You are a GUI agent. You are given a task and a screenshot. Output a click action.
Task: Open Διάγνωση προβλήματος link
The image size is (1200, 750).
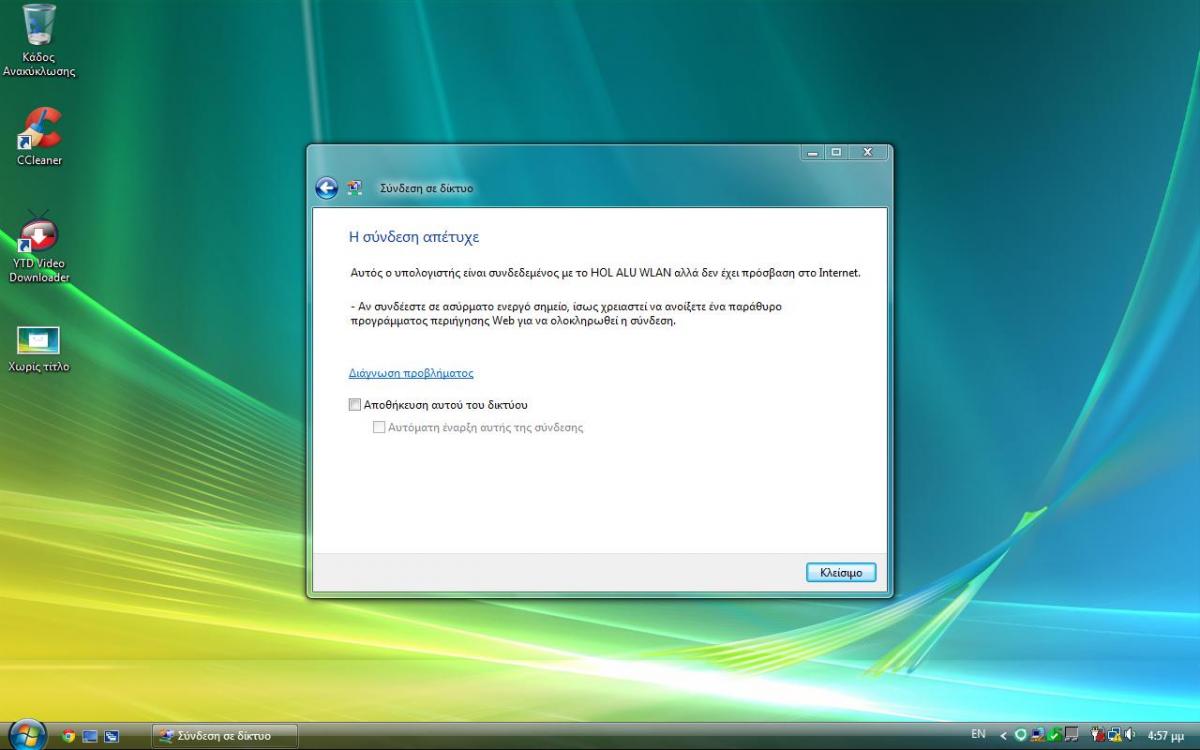[x=411, y=373]
